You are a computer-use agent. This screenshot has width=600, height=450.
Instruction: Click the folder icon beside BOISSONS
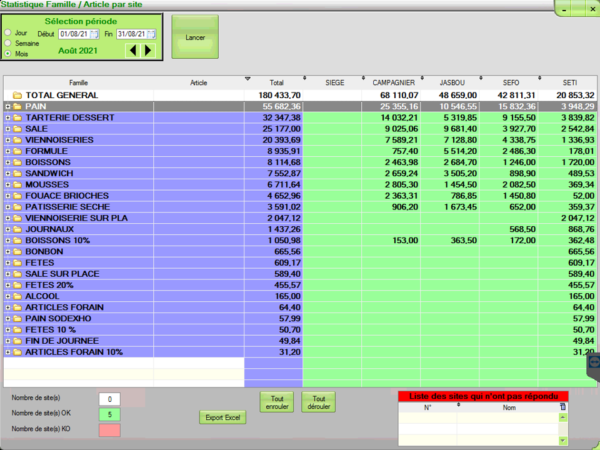tap(17, 161)
